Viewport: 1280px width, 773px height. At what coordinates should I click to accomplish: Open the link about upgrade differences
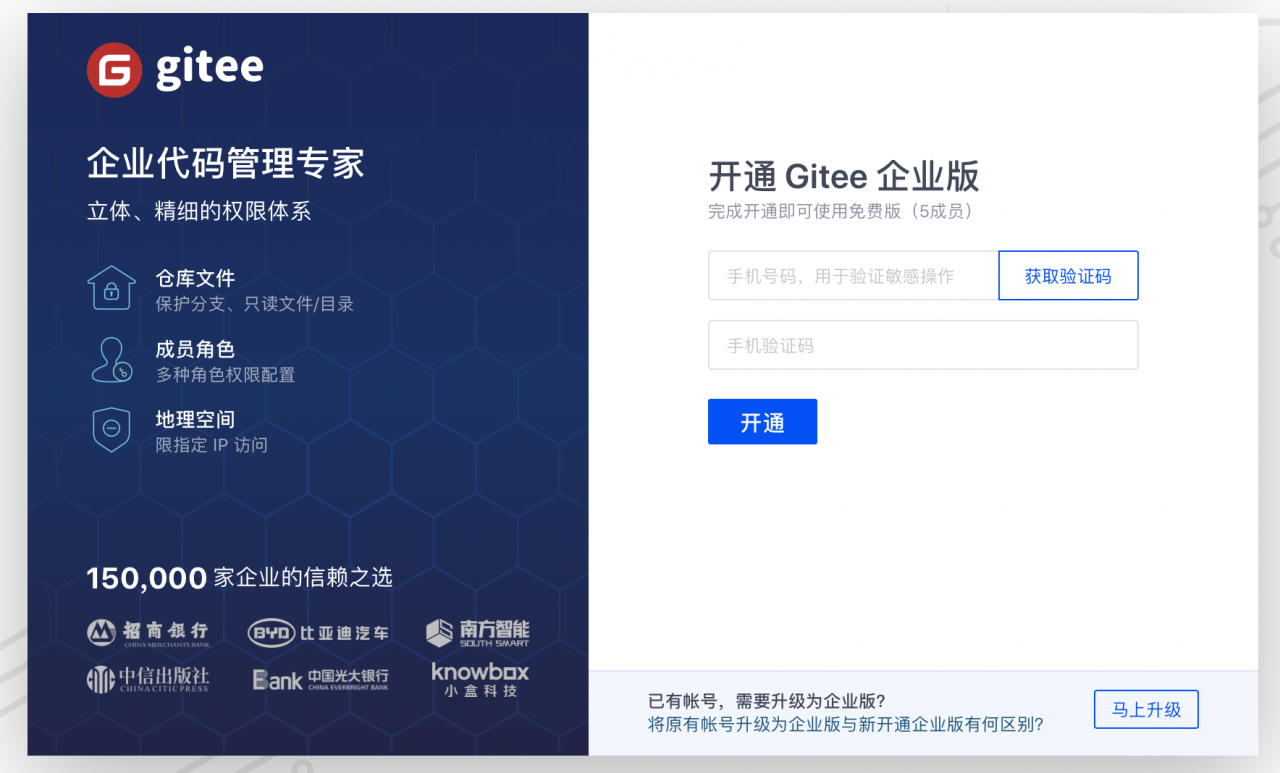845,724
